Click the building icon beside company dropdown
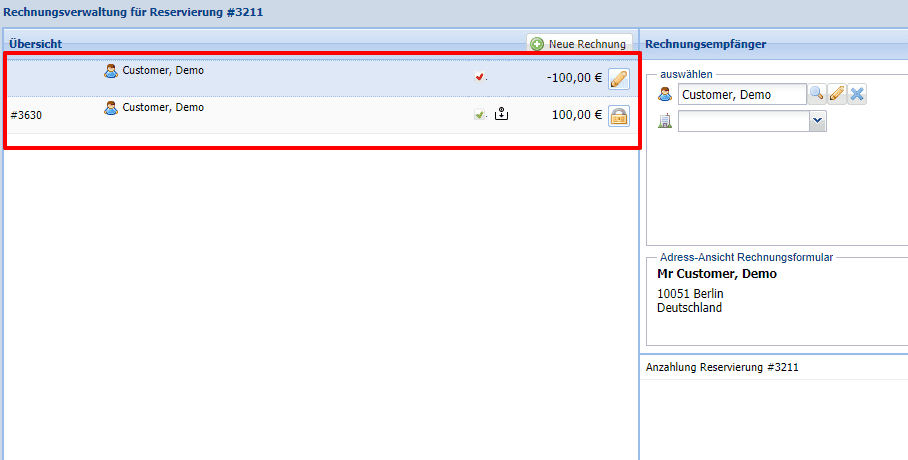 tap(665, 121)
